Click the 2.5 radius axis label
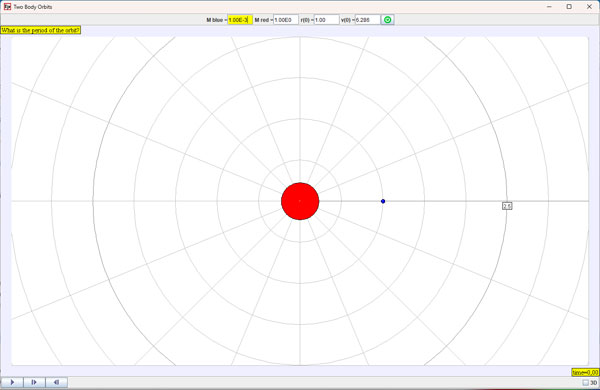 point(507,206)
